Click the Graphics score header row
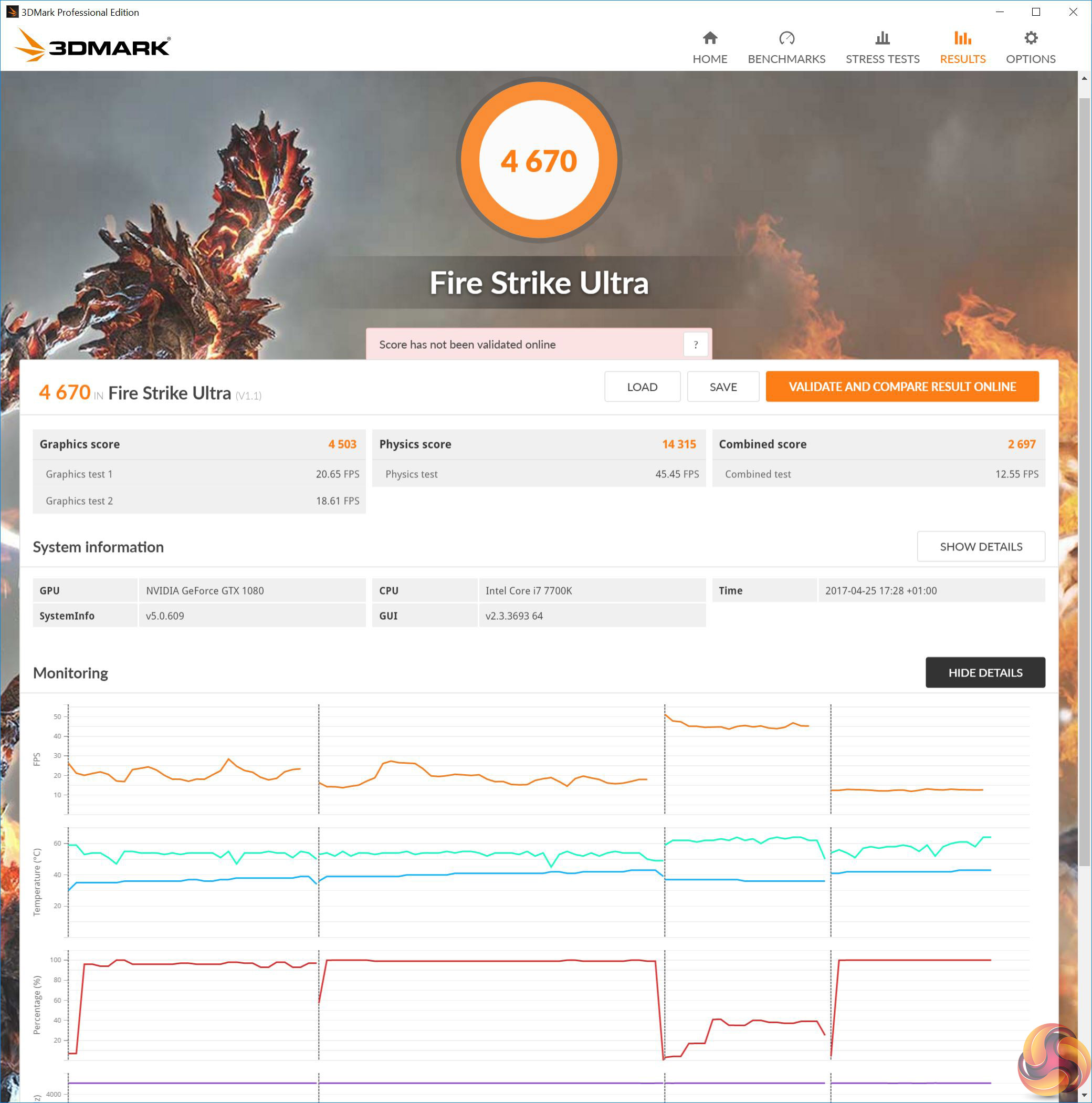This screenshot has height=1103, width=1092. pyautogui.click(x=198, y=444)
